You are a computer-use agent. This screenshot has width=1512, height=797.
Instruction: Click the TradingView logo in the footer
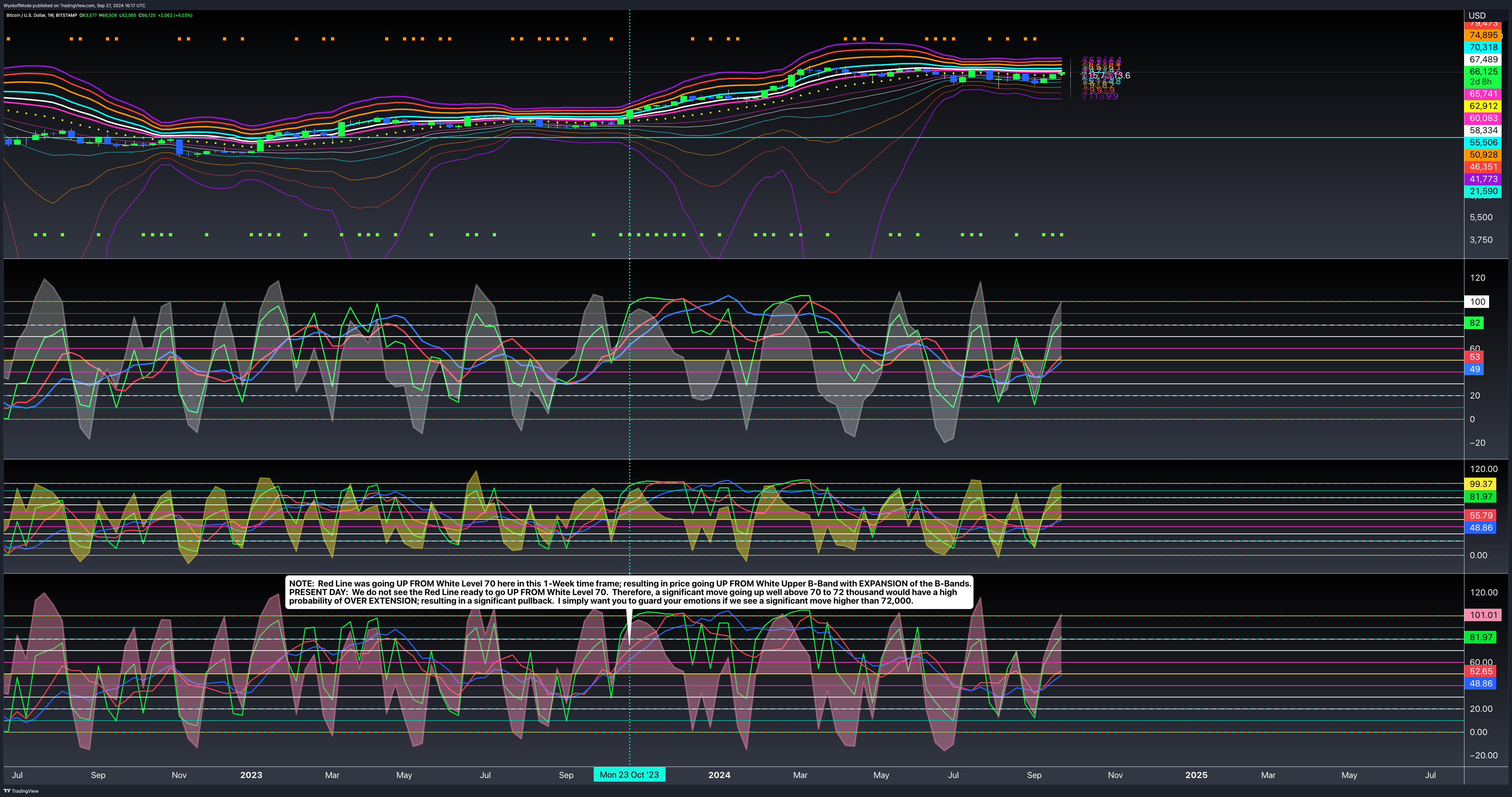pos(21,791)
